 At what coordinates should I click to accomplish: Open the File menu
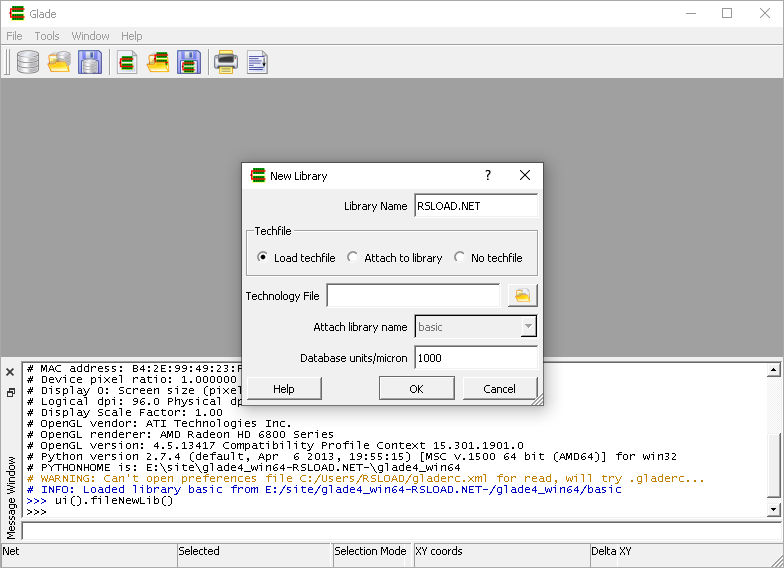(x=14, y=36)
